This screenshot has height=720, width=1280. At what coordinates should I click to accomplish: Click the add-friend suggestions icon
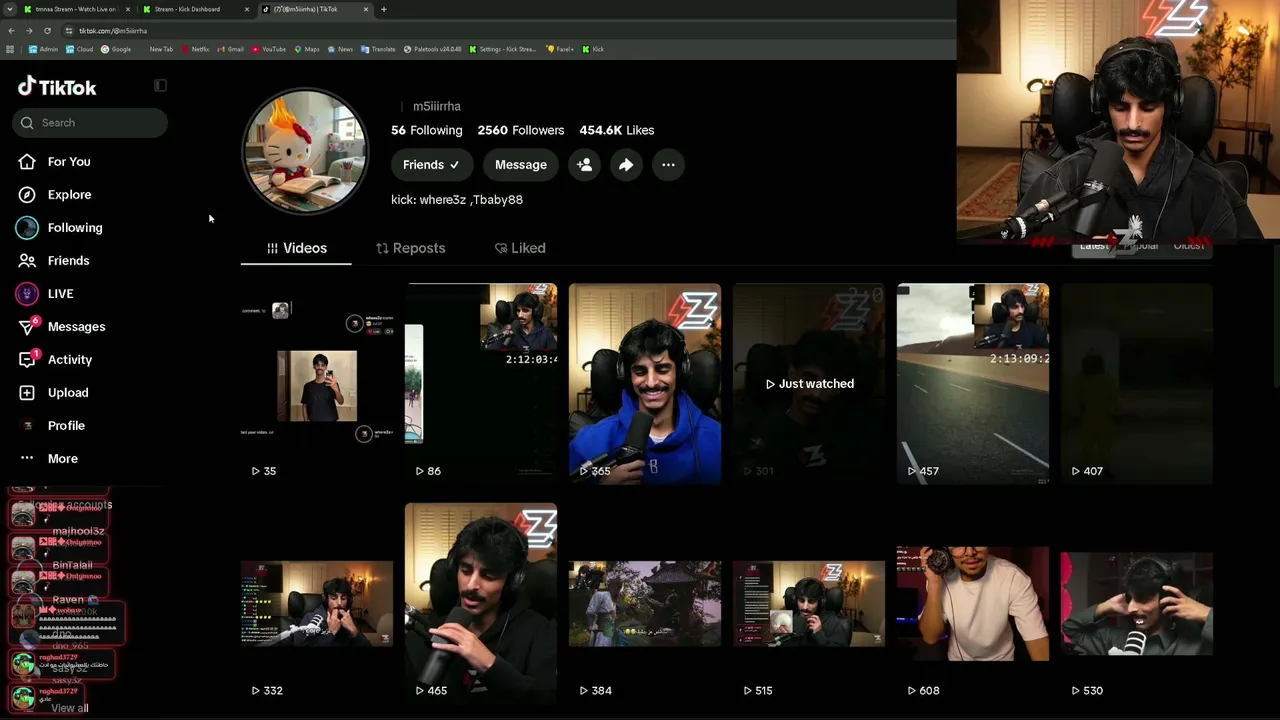585,165
